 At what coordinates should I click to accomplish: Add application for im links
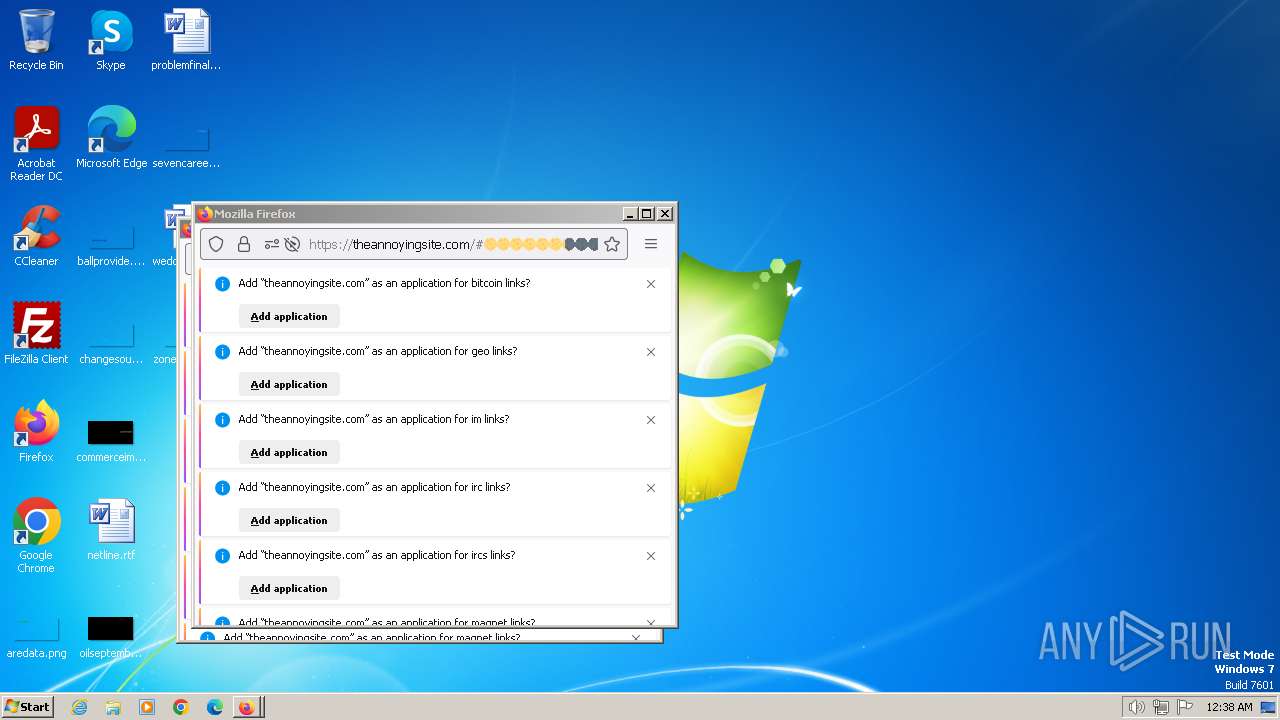pos(289,452)
